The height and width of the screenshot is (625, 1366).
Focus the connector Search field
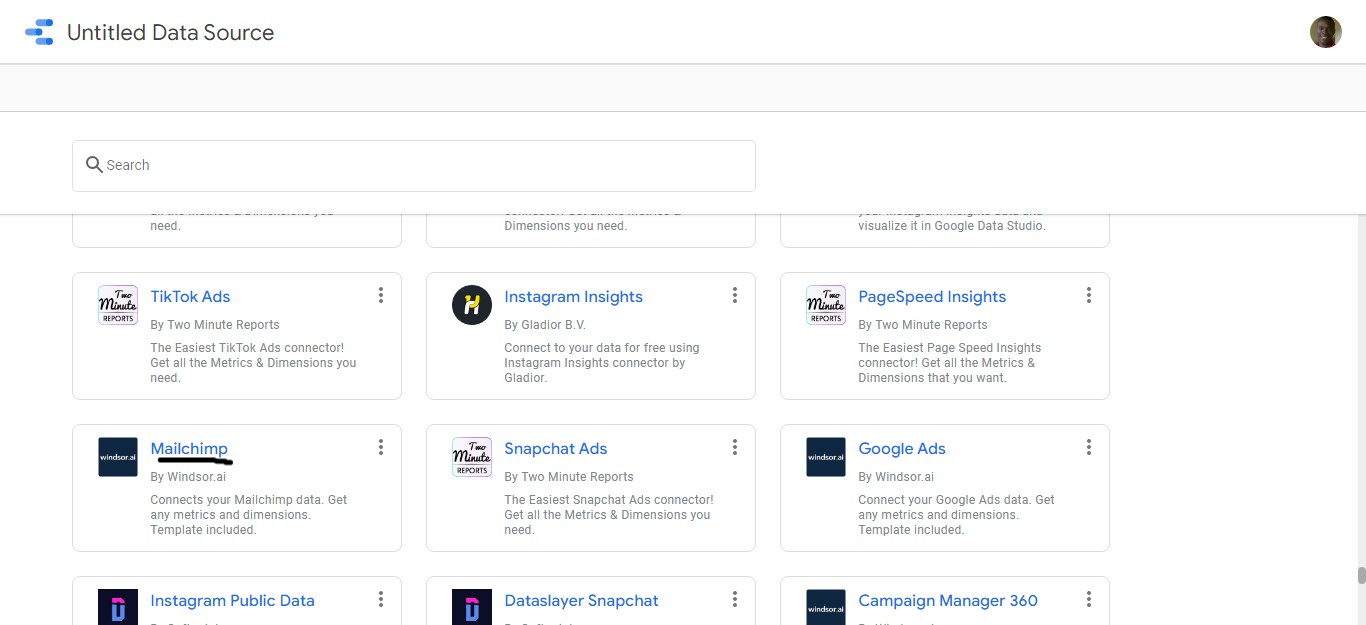pyautogui.click(x=413, y=165)
